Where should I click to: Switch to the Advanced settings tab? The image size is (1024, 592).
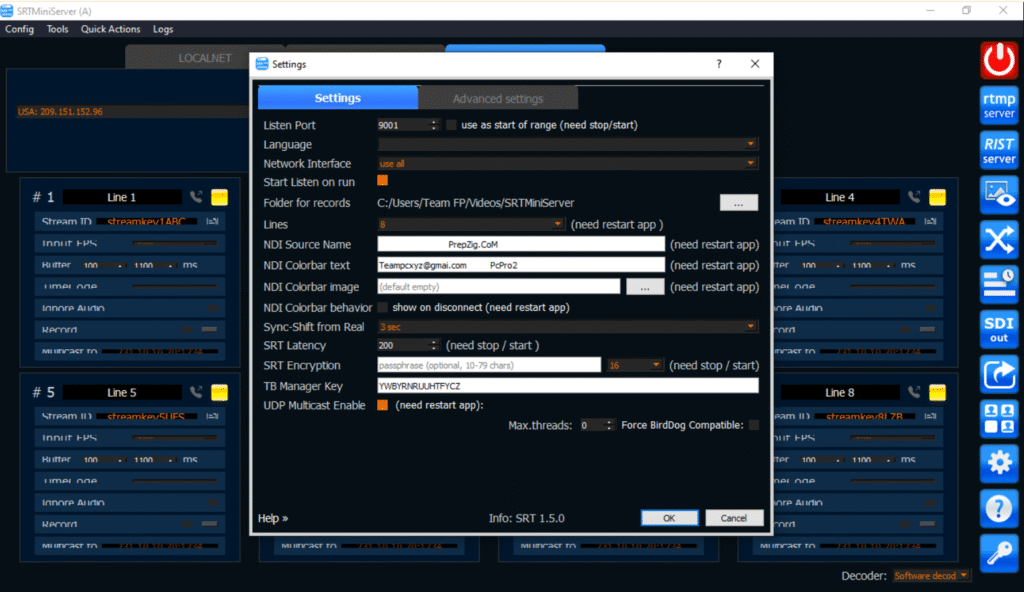pyautogui.click(x=498, y=98)
